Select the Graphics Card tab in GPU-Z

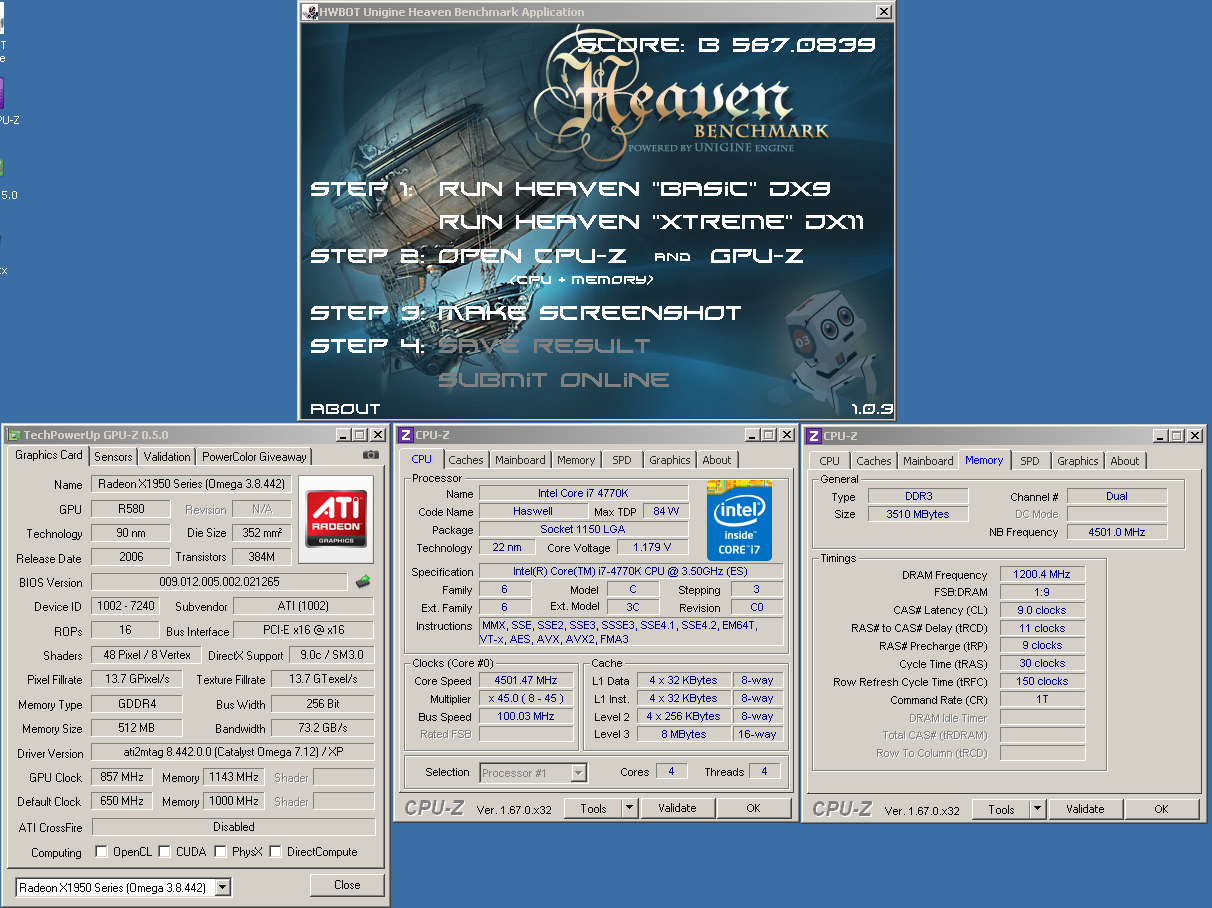[49, 455]
